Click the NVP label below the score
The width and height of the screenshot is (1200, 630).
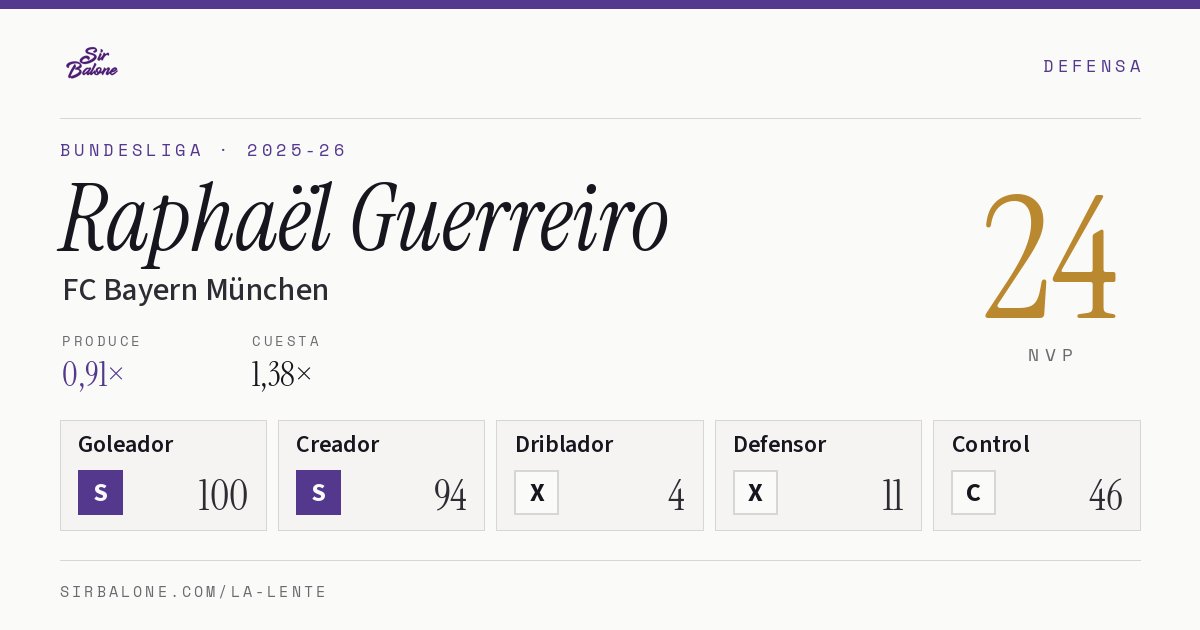point(1051,355)
